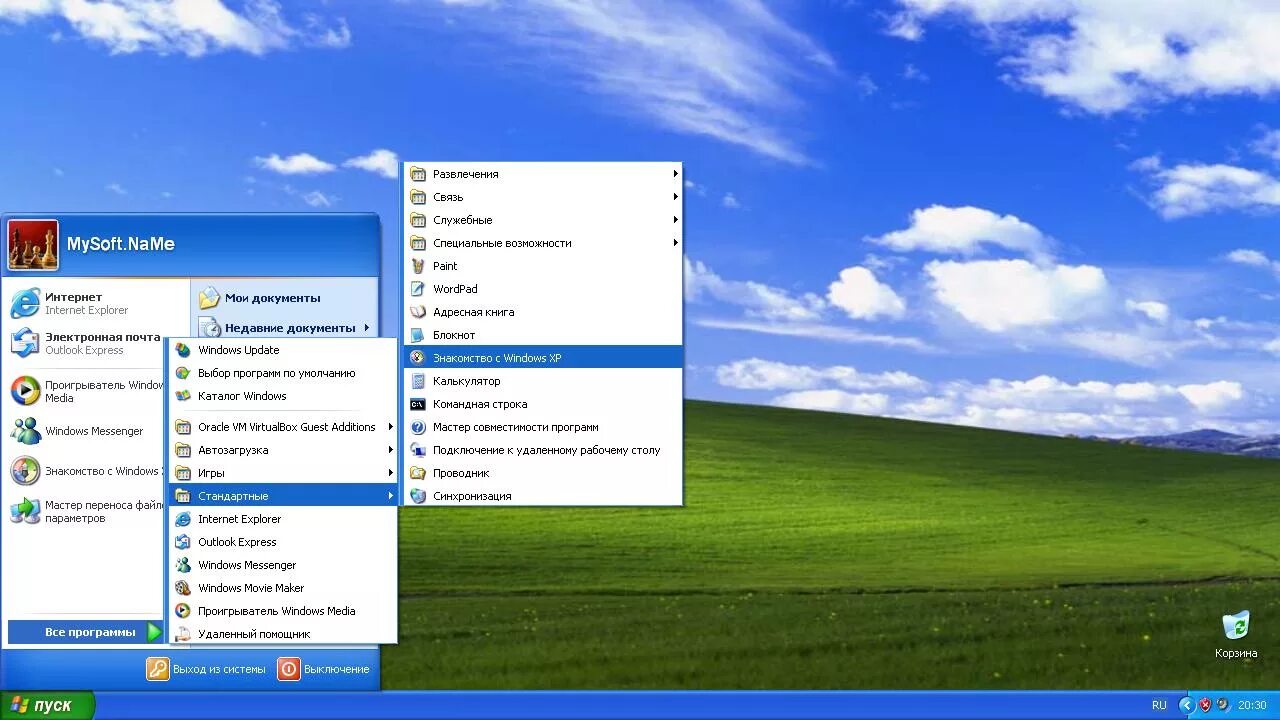Click the Адресная книга icon
1280x720 pixels.
click(418, 312)
